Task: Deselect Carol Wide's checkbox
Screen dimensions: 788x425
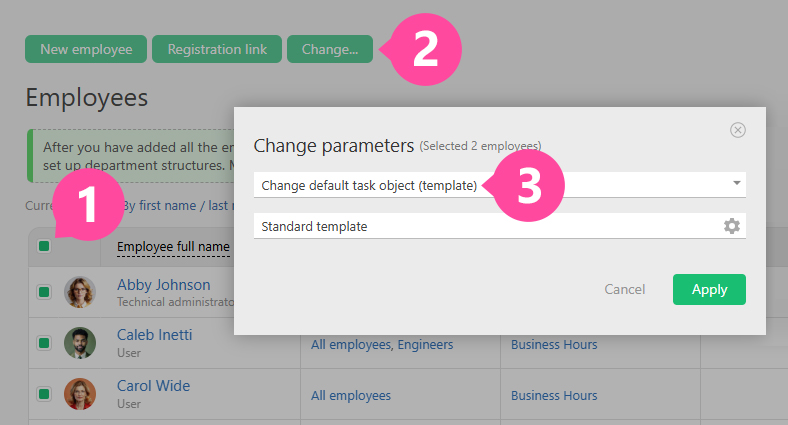Action: click(44, 394)
